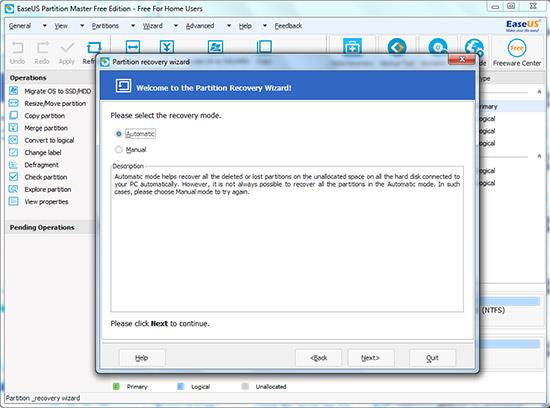
Task: Click the Migrate OS to SSD/HDD icon
Action: 13,91
